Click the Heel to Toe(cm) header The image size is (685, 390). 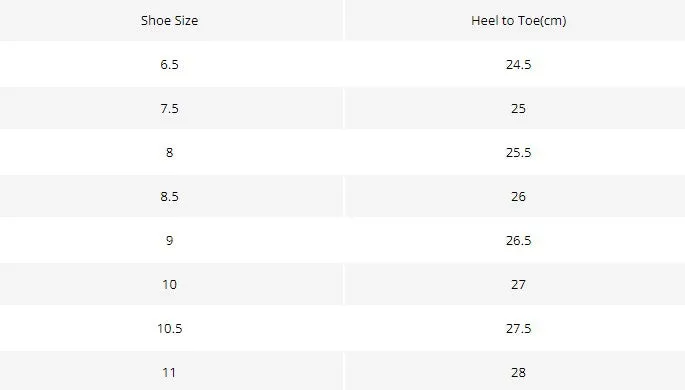click(x=519, y=21)
